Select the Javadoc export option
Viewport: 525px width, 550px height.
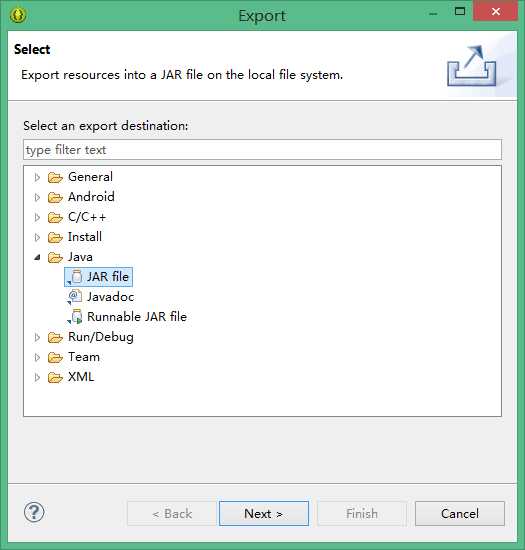pos(110,297)
